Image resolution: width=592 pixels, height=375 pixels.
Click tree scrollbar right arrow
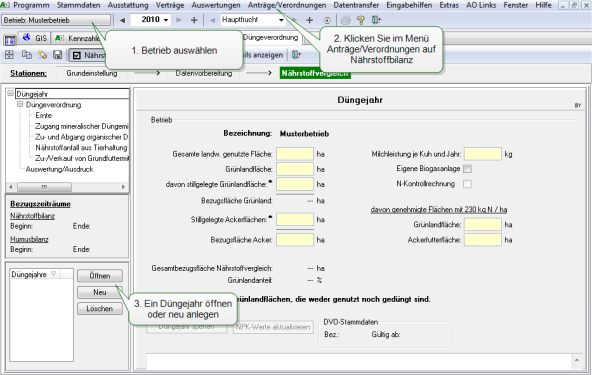[x=123, y=187]
